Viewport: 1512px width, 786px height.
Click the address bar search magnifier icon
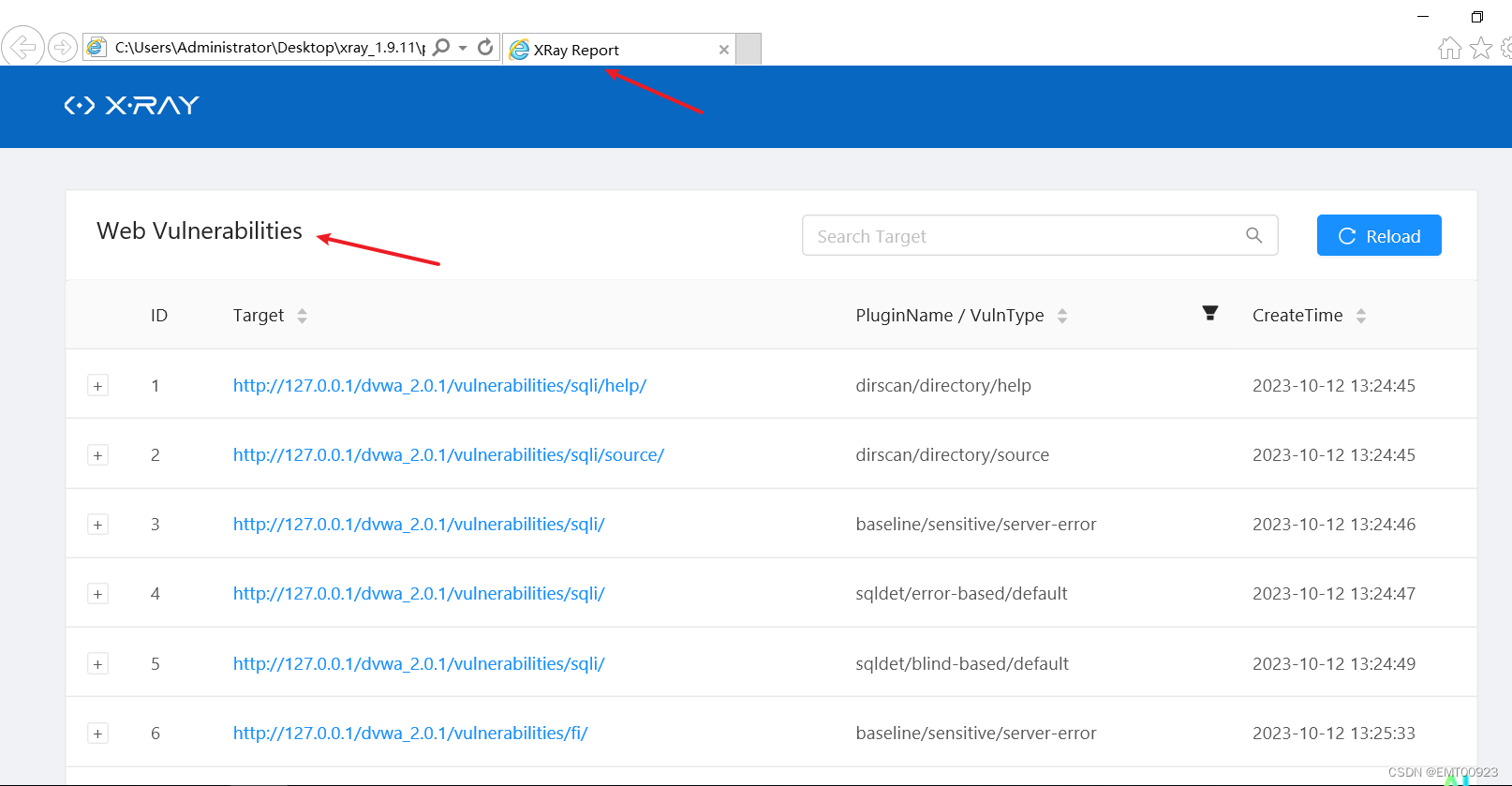point(442,47)
